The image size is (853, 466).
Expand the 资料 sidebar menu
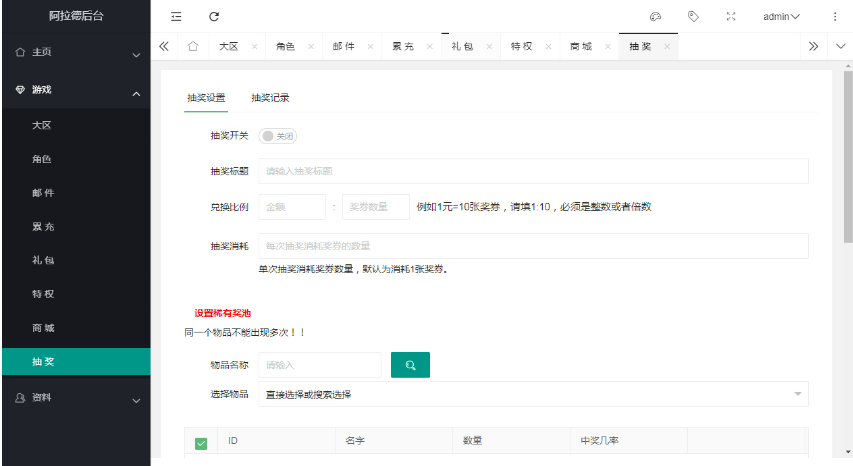click(76, 397)
